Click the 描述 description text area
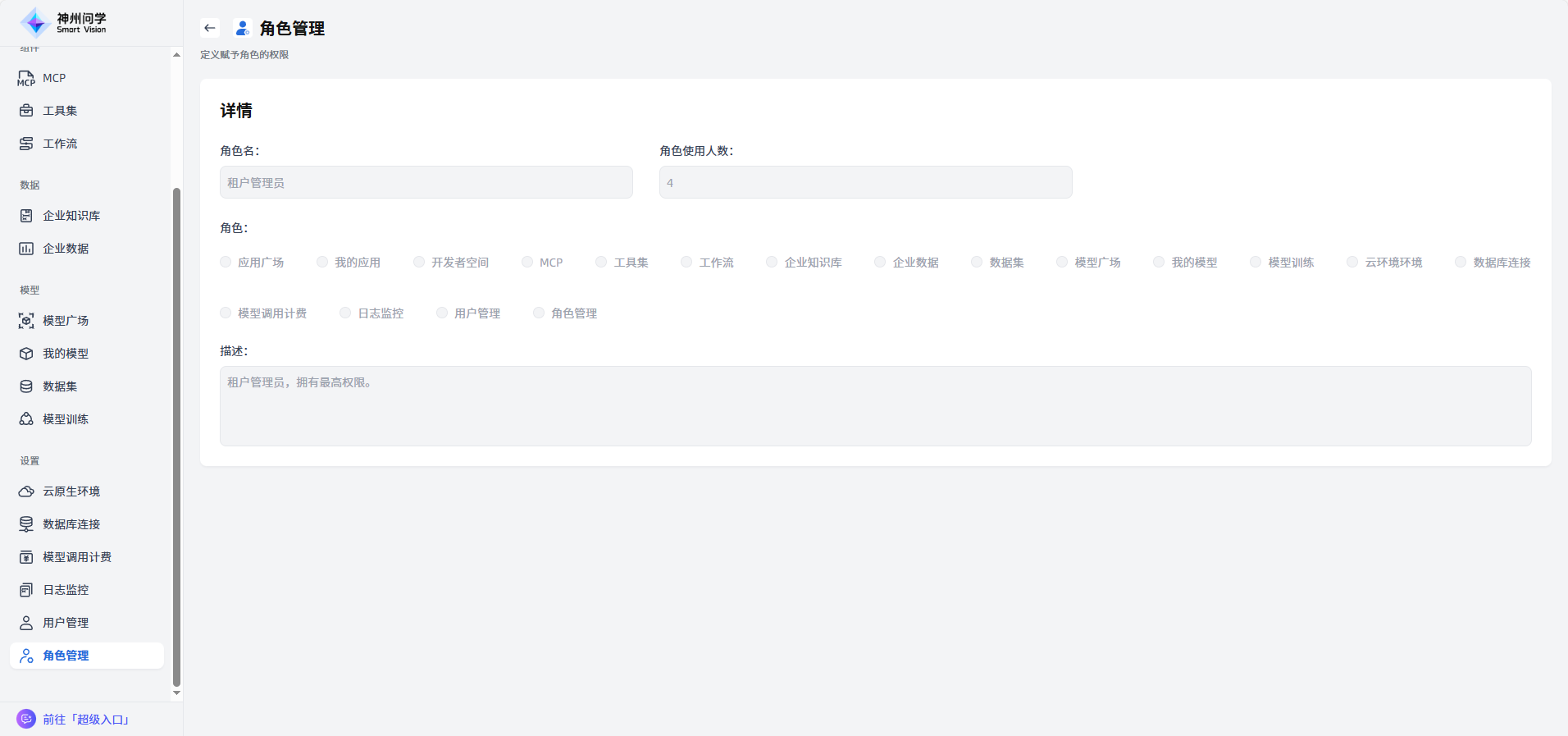This screenshot has height=736, width=1568. [x=875, y=406]
